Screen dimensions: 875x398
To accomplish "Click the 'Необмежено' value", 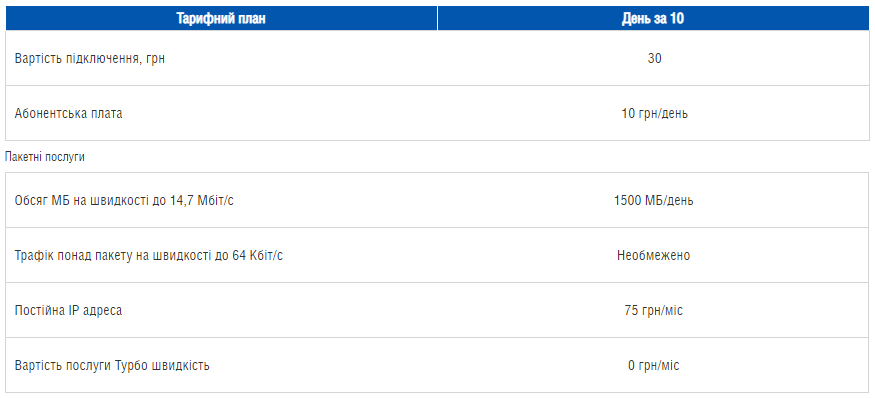I will [x=653, y=255].
